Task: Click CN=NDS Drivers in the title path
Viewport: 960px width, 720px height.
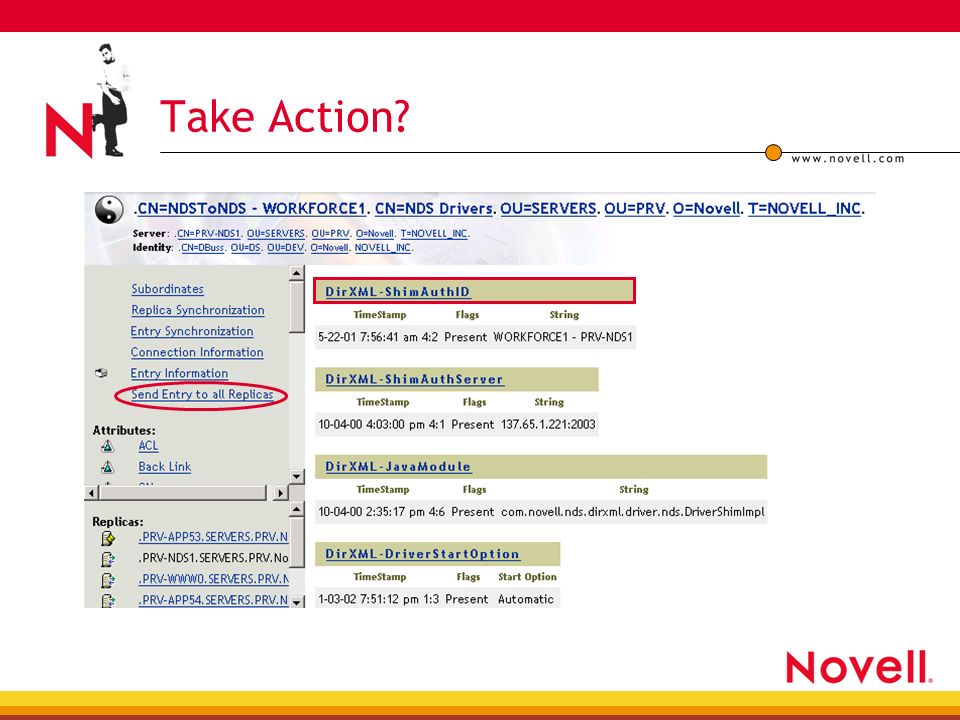Action: pos(433,209)
